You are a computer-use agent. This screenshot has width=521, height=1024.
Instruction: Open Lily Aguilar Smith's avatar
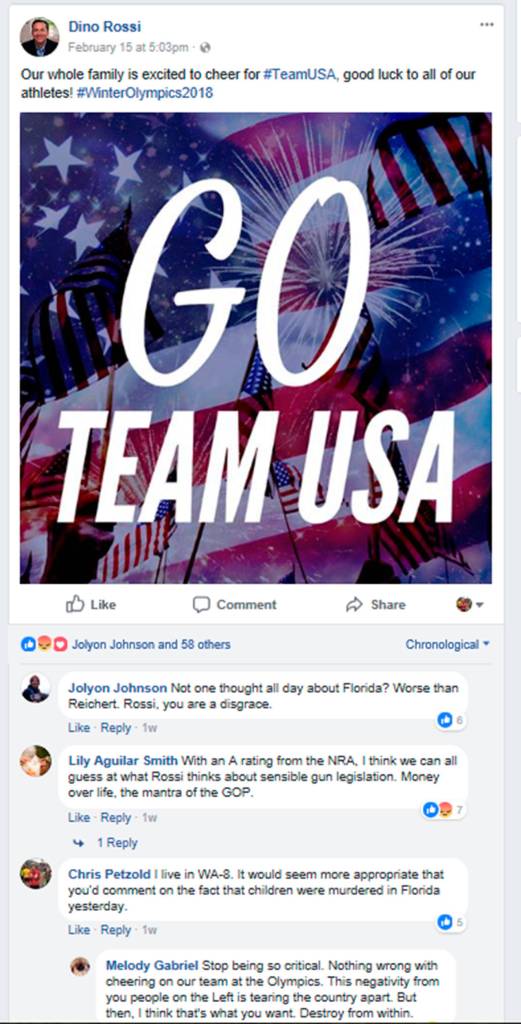[35, 761]
